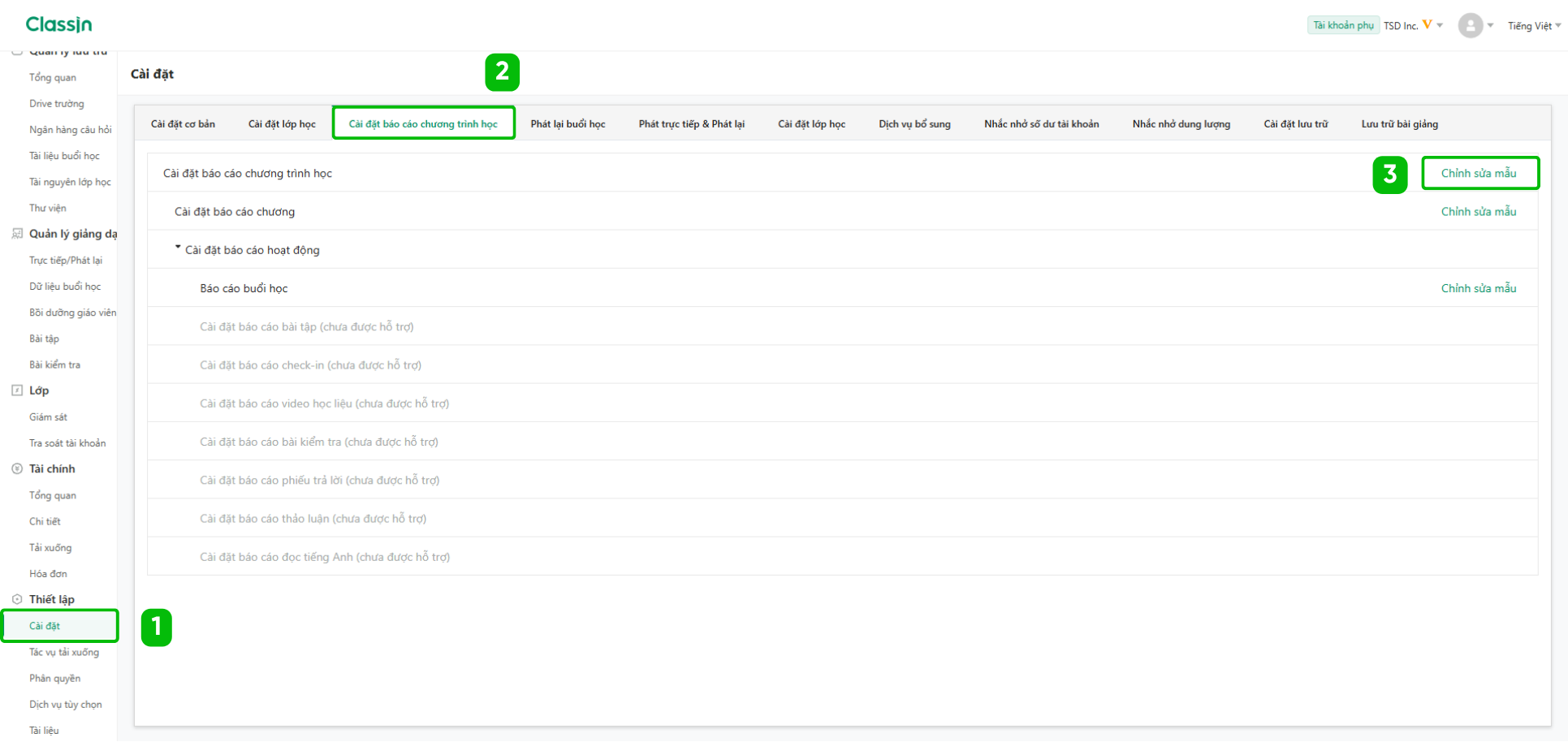This screenshot has width=1568, height=742.
Task: Switch to the first Cài đặt lớp học tab
Action: click(282, 124)
